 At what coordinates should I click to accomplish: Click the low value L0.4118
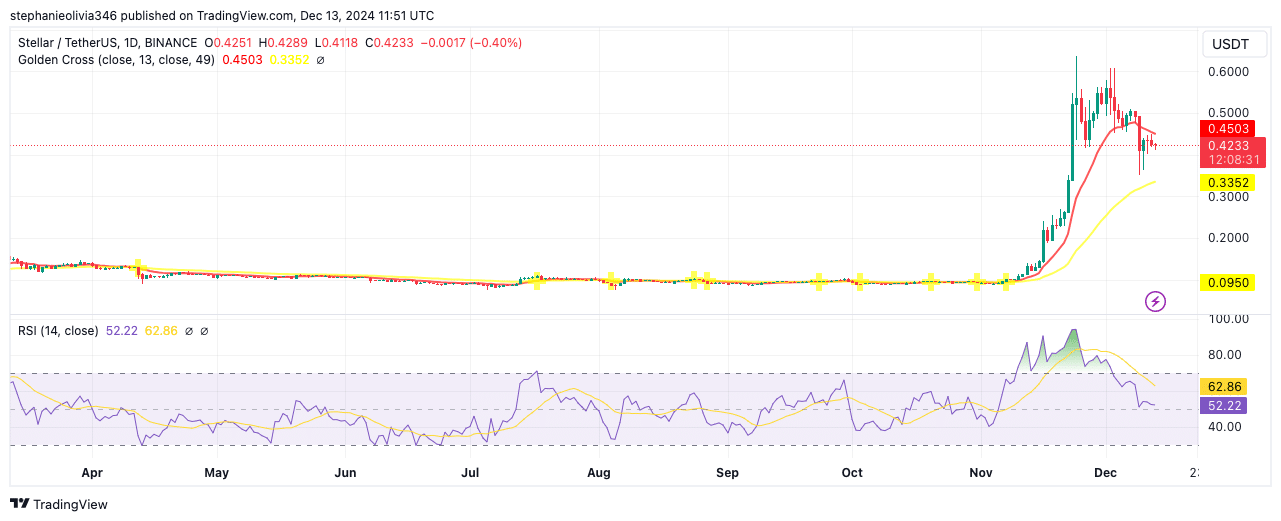point(337,43)
